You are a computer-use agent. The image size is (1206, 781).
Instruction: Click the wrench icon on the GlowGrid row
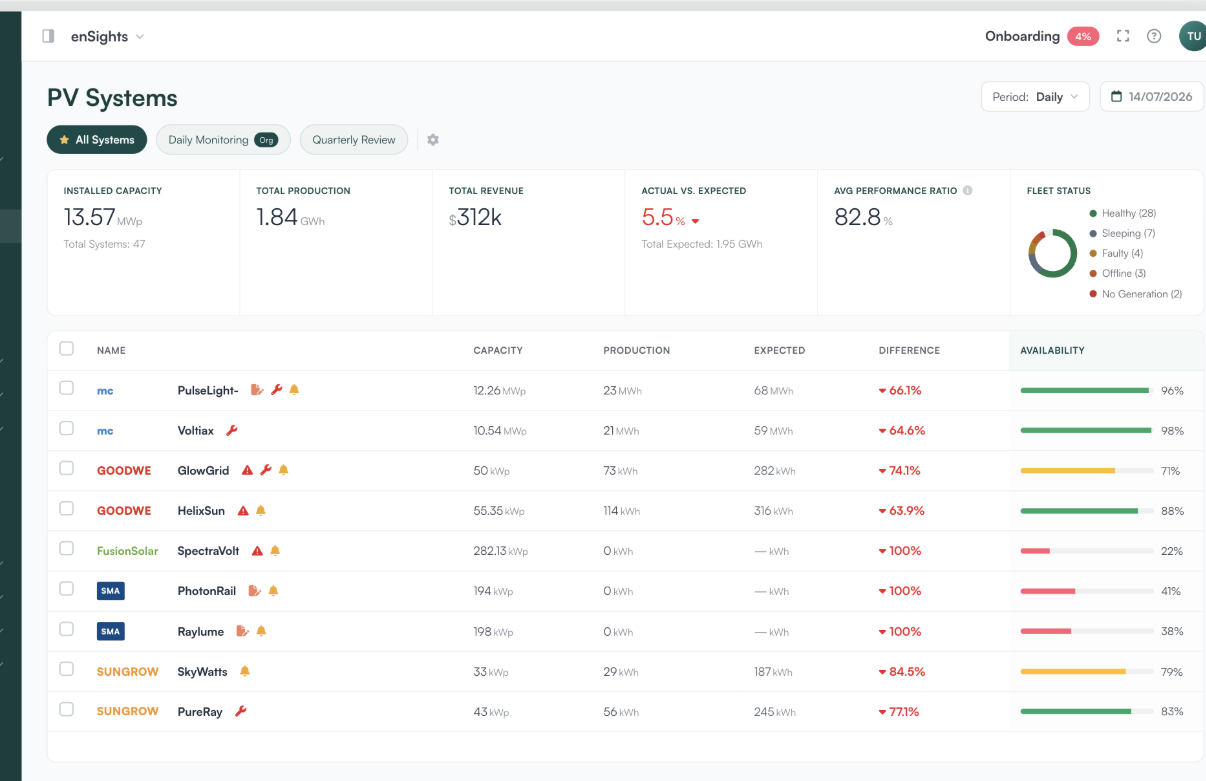pyautogui.click(x=266, y=470)
